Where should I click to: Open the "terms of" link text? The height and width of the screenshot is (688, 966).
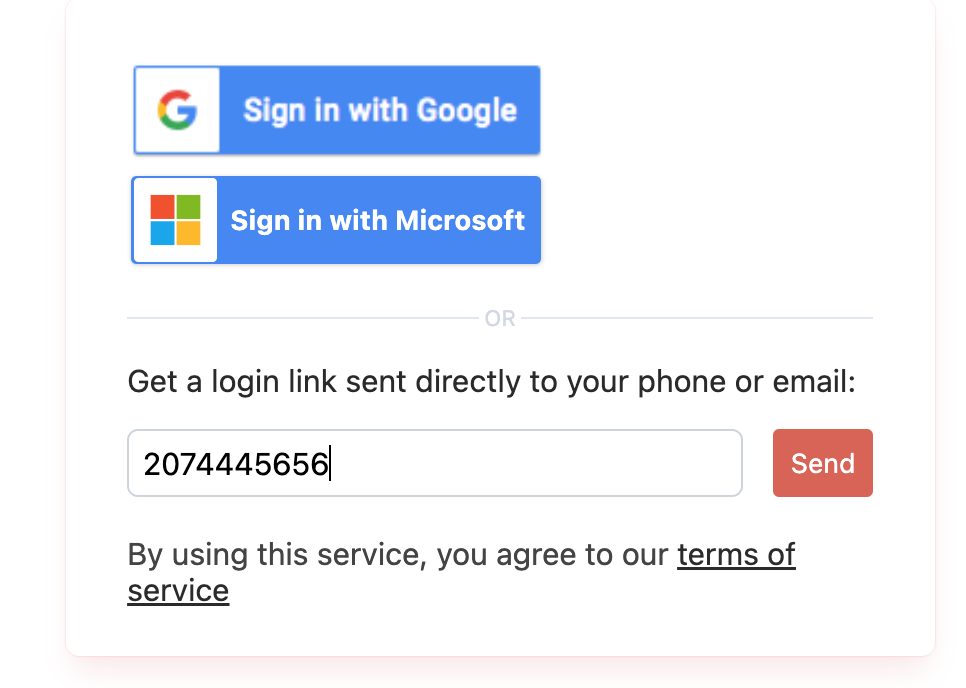point(736,554)
